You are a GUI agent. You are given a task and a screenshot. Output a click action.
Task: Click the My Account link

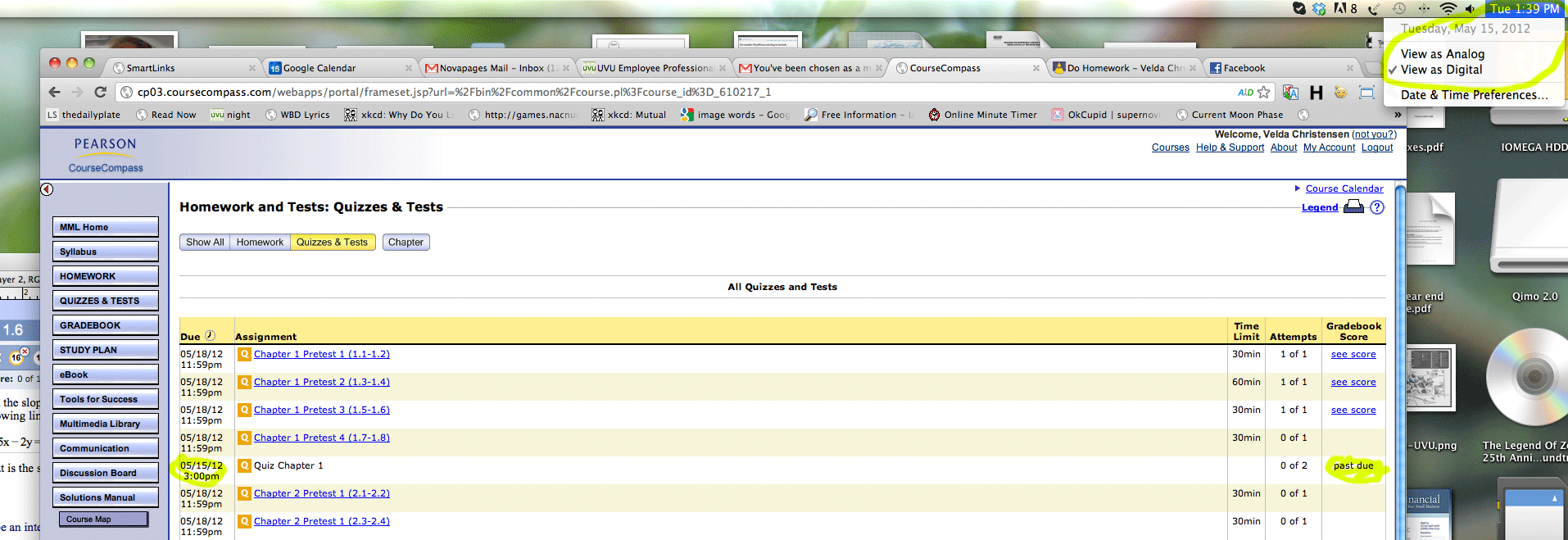tap(1329, 147)
